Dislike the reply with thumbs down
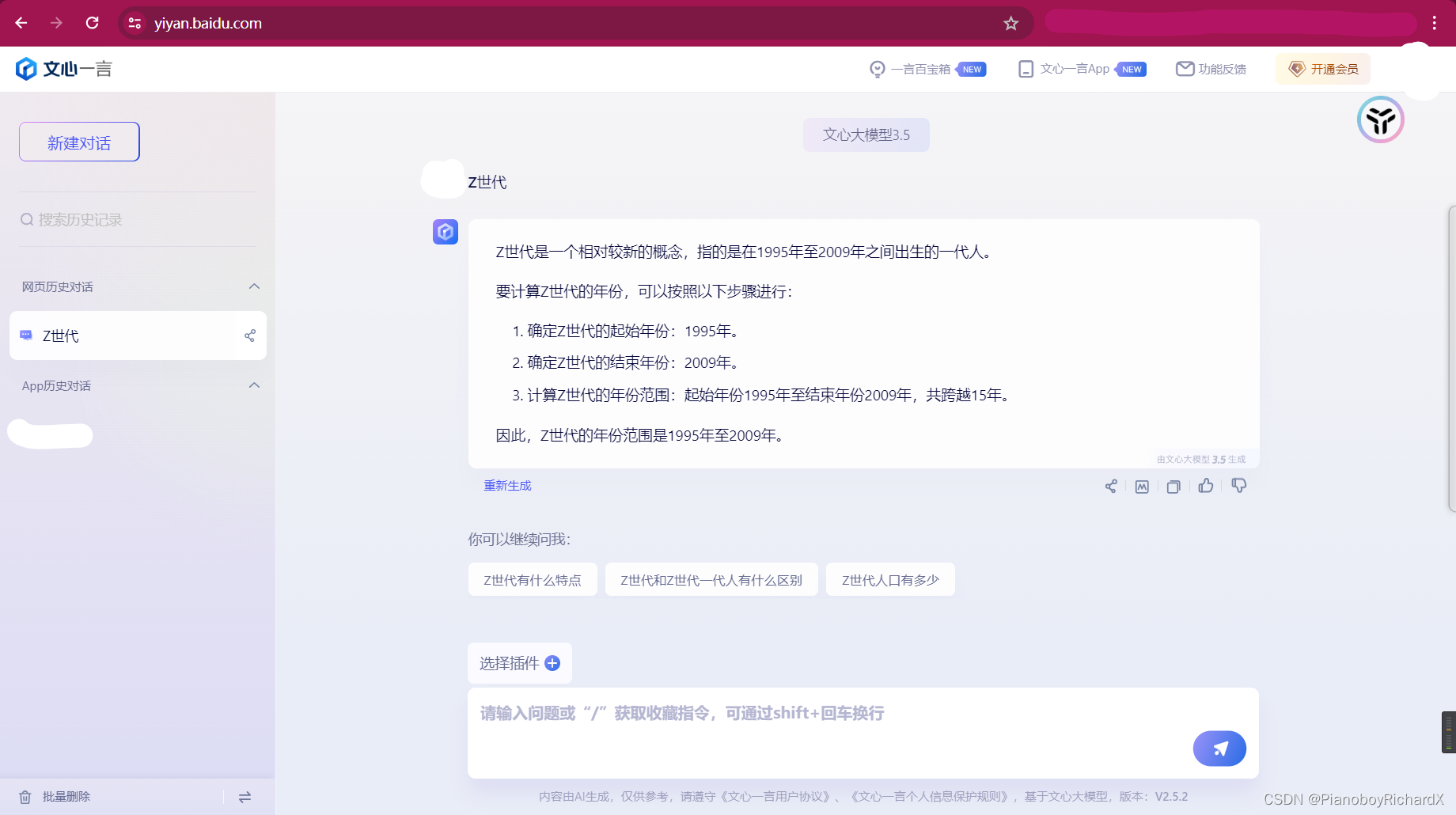The image size is (1456, 815). click(1239, 486)
